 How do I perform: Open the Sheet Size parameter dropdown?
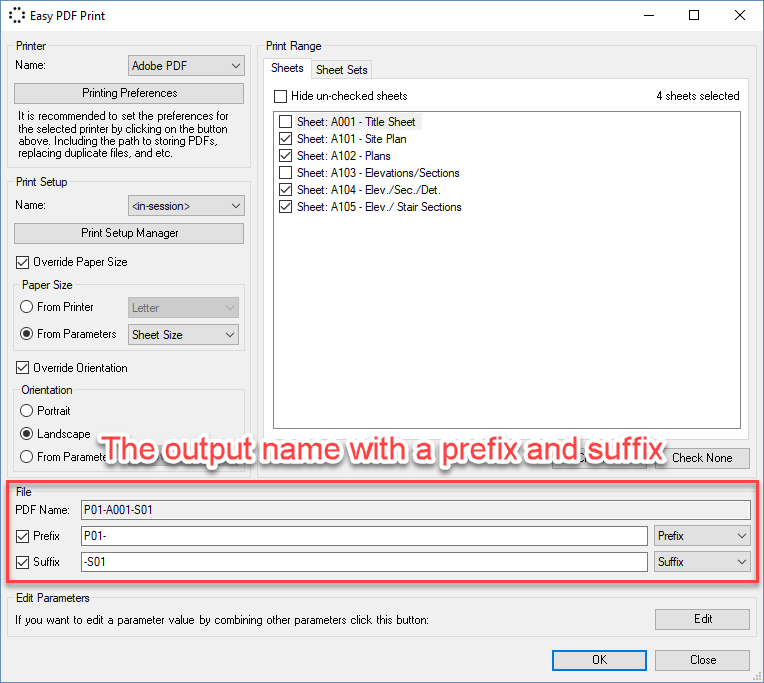click(x=183, y=335)
